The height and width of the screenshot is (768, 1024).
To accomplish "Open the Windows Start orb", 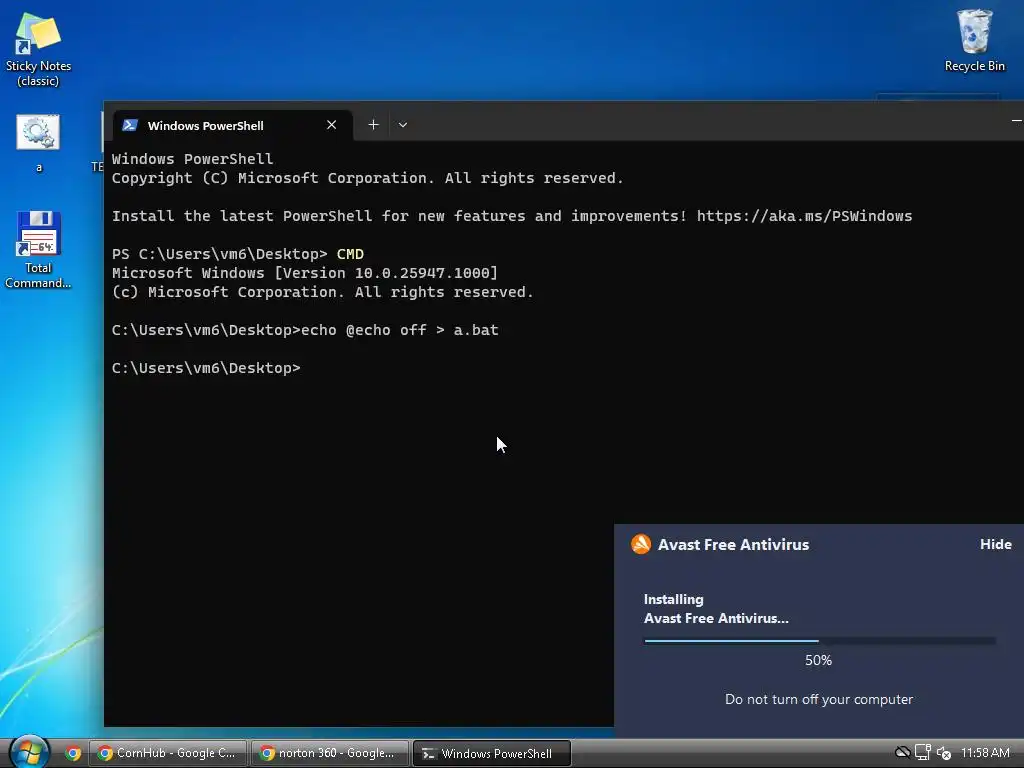I will (29, 752).
